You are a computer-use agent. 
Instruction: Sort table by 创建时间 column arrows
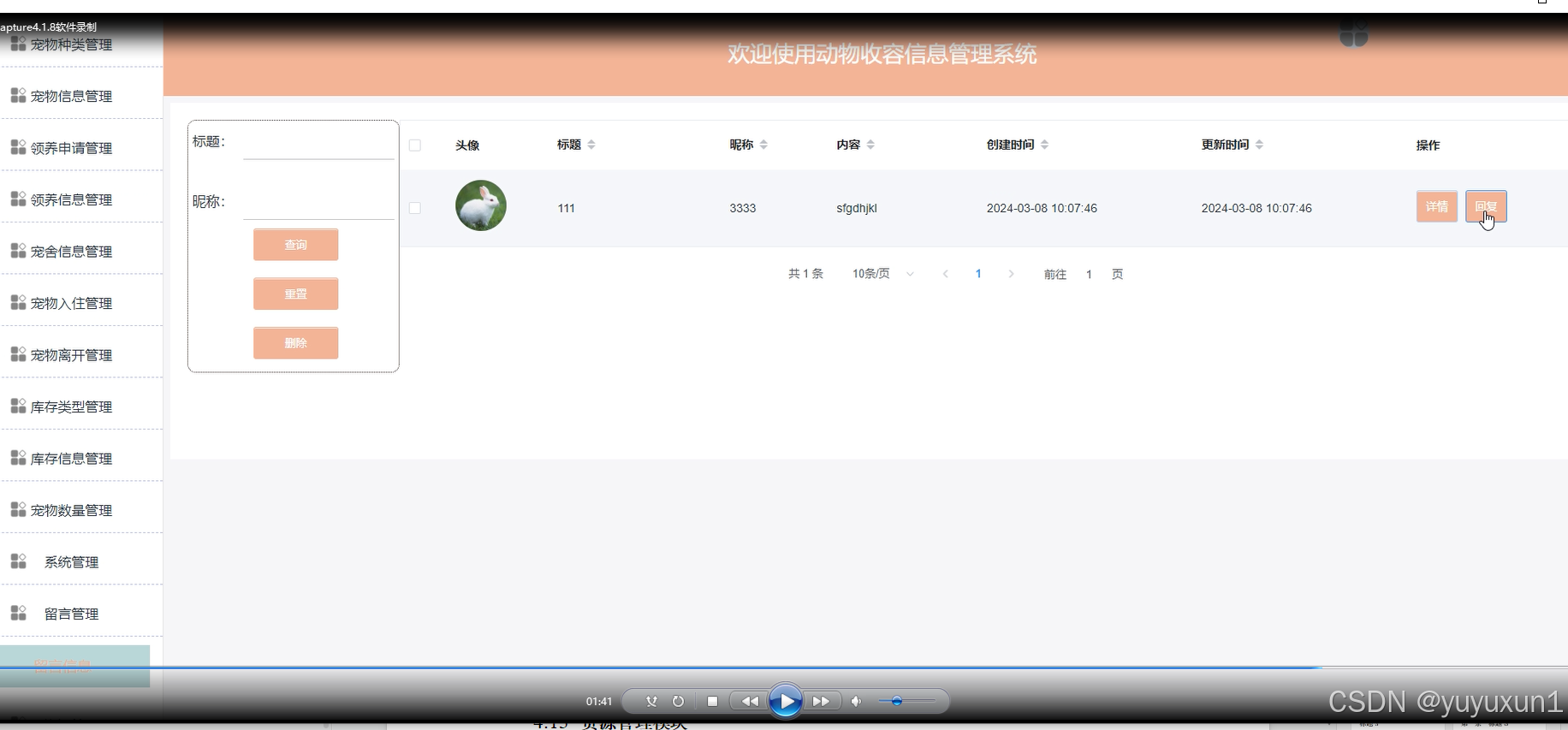[x=1044, y=145]
